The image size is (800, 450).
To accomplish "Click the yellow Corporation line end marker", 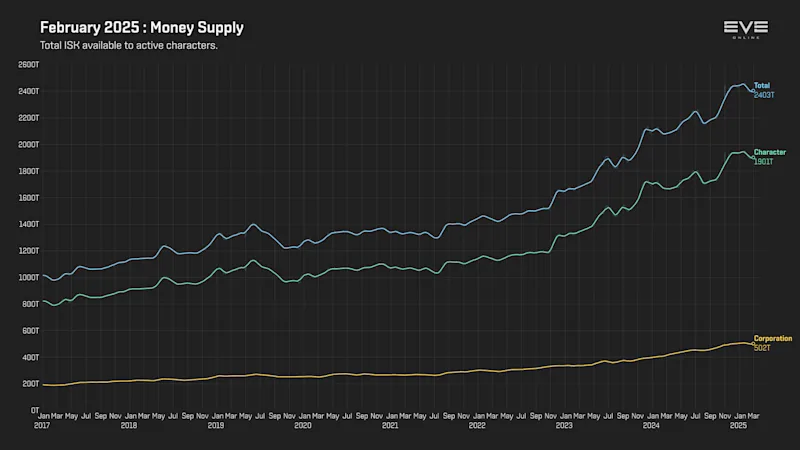I will [x=753, y=344].
